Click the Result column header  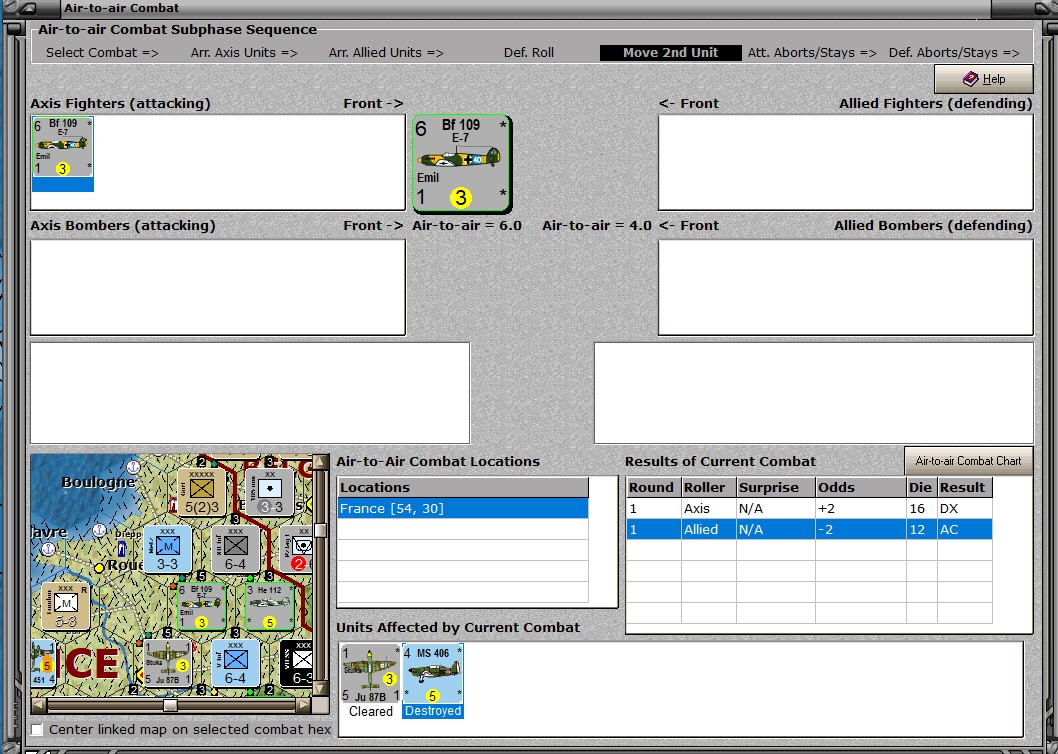click(x=964, y=487)
